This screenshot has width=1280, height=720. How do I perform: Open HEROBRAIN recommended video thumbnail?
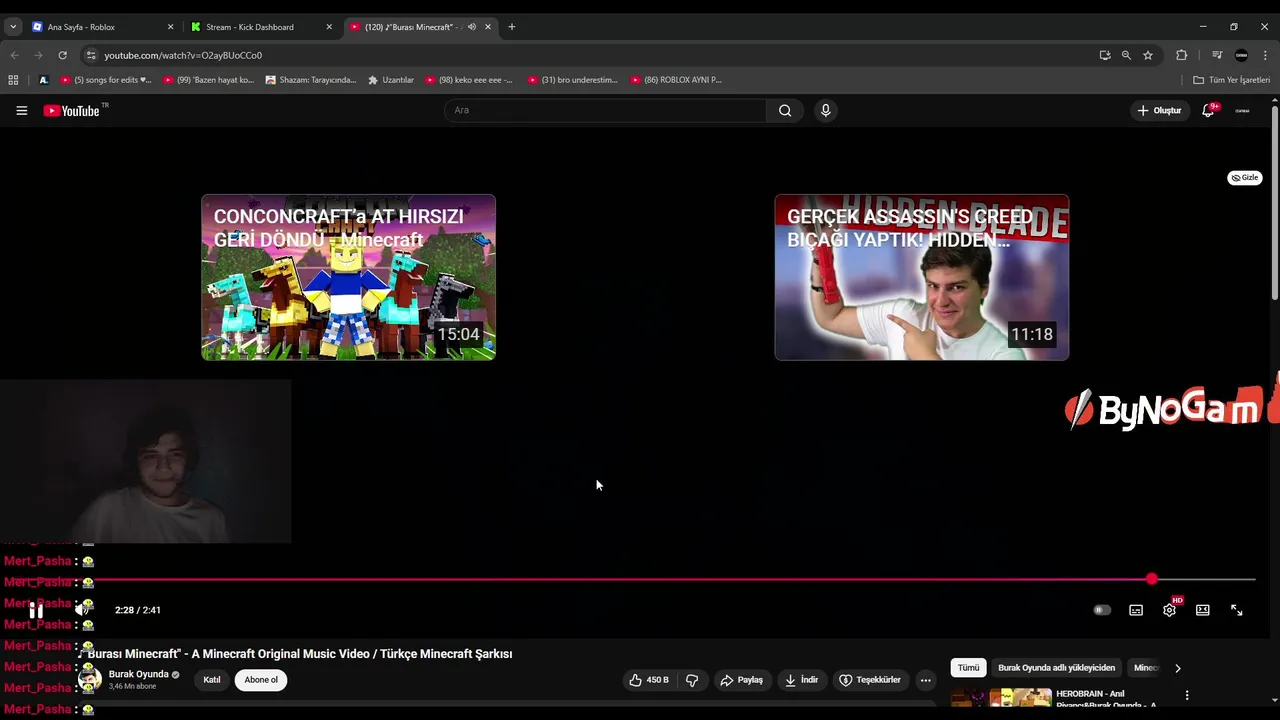[1001, 697]
